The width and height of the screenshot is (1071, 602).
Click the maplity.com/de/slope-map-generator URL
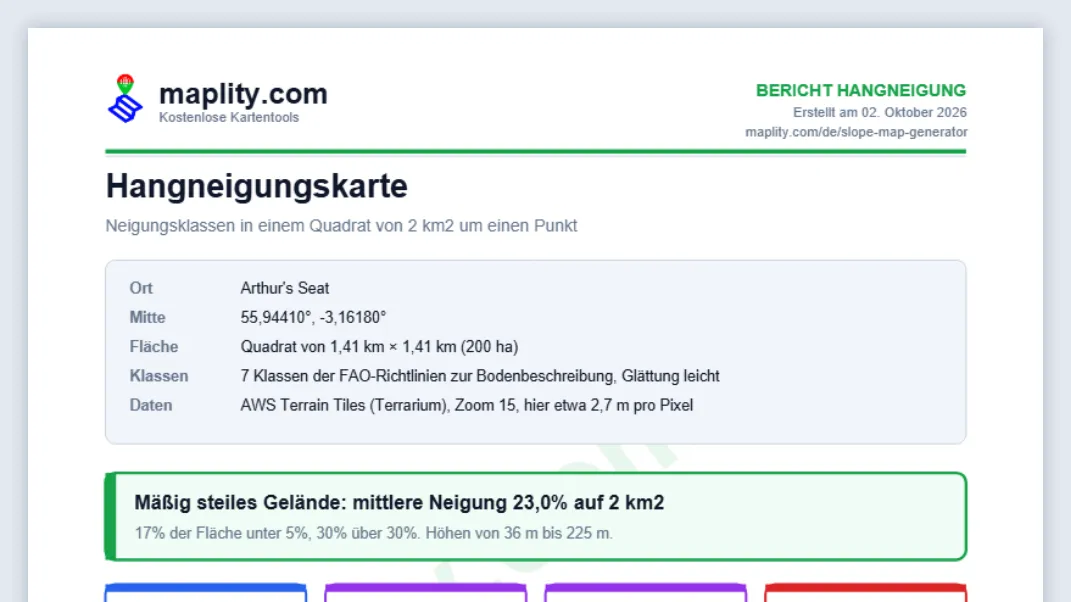(x=856, y=132)
